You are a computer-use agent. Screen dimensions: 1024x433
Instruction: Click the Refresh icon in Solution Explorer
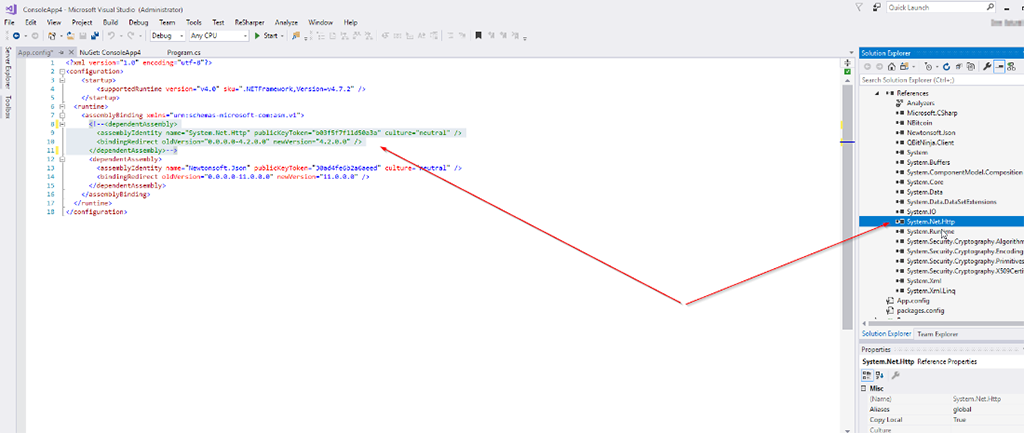tap(945, 66)
